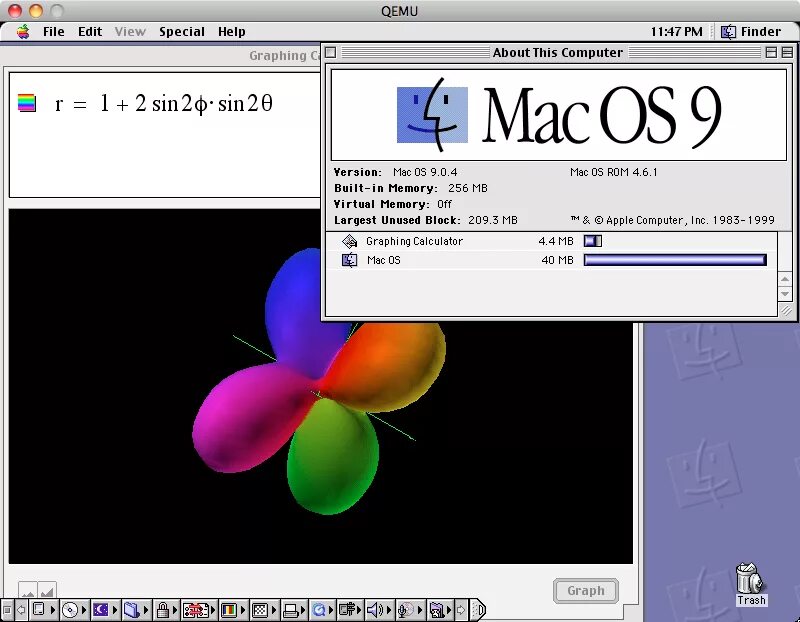Open the Help menu
Image resolution: width=800 pixels, height=622 pixels.
pyautogui.click(x=232, y=32)
